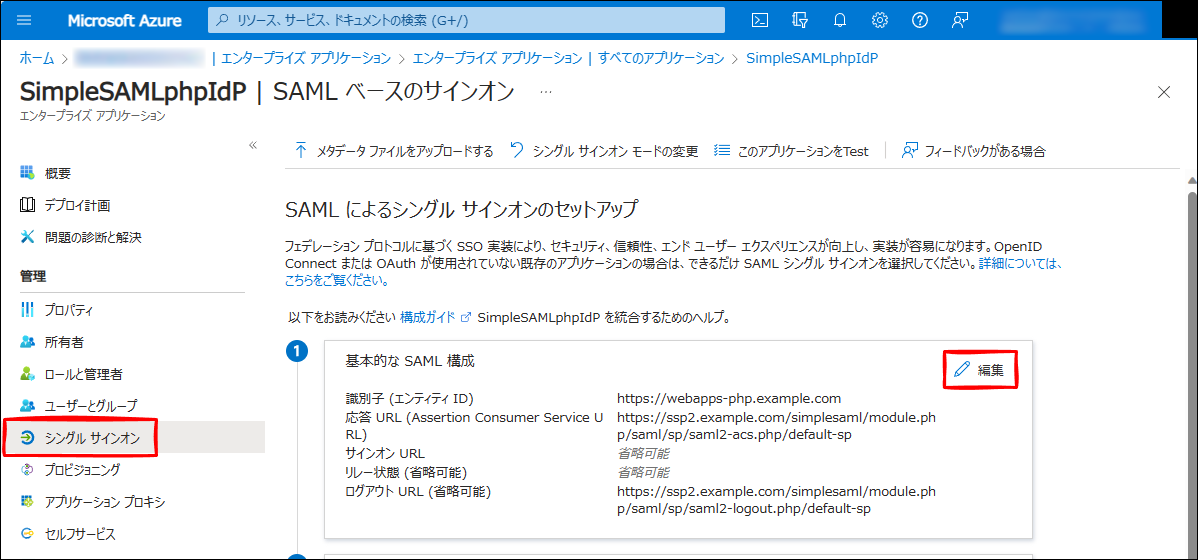Open the directory and subscription filter icon
Image resolution: width=1198 pixels, height=560 pixels.
(799, 20)
